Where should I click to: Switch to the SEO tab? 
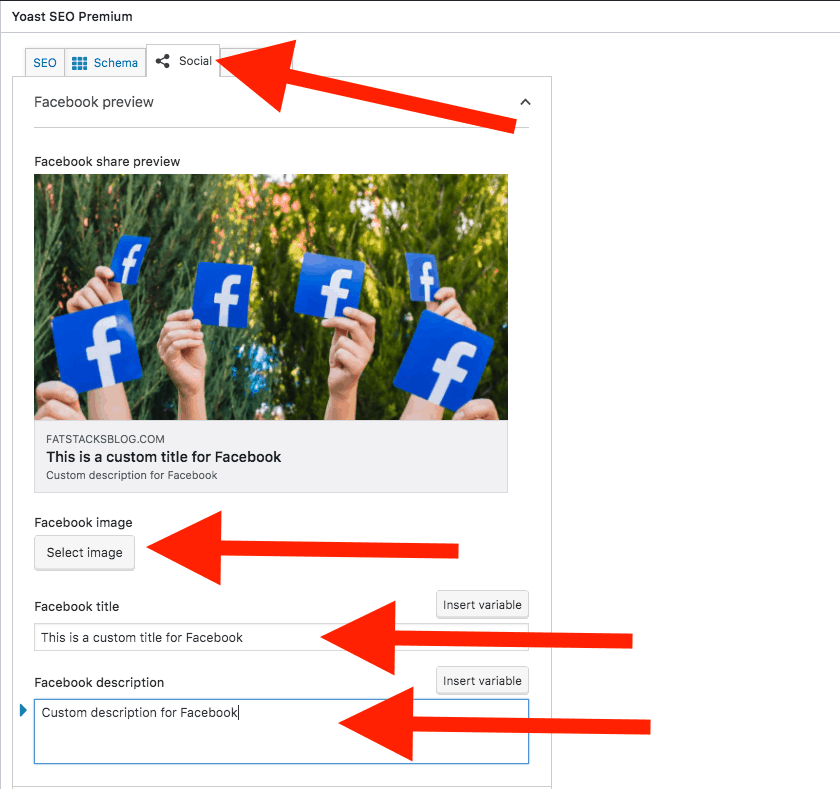44,62
